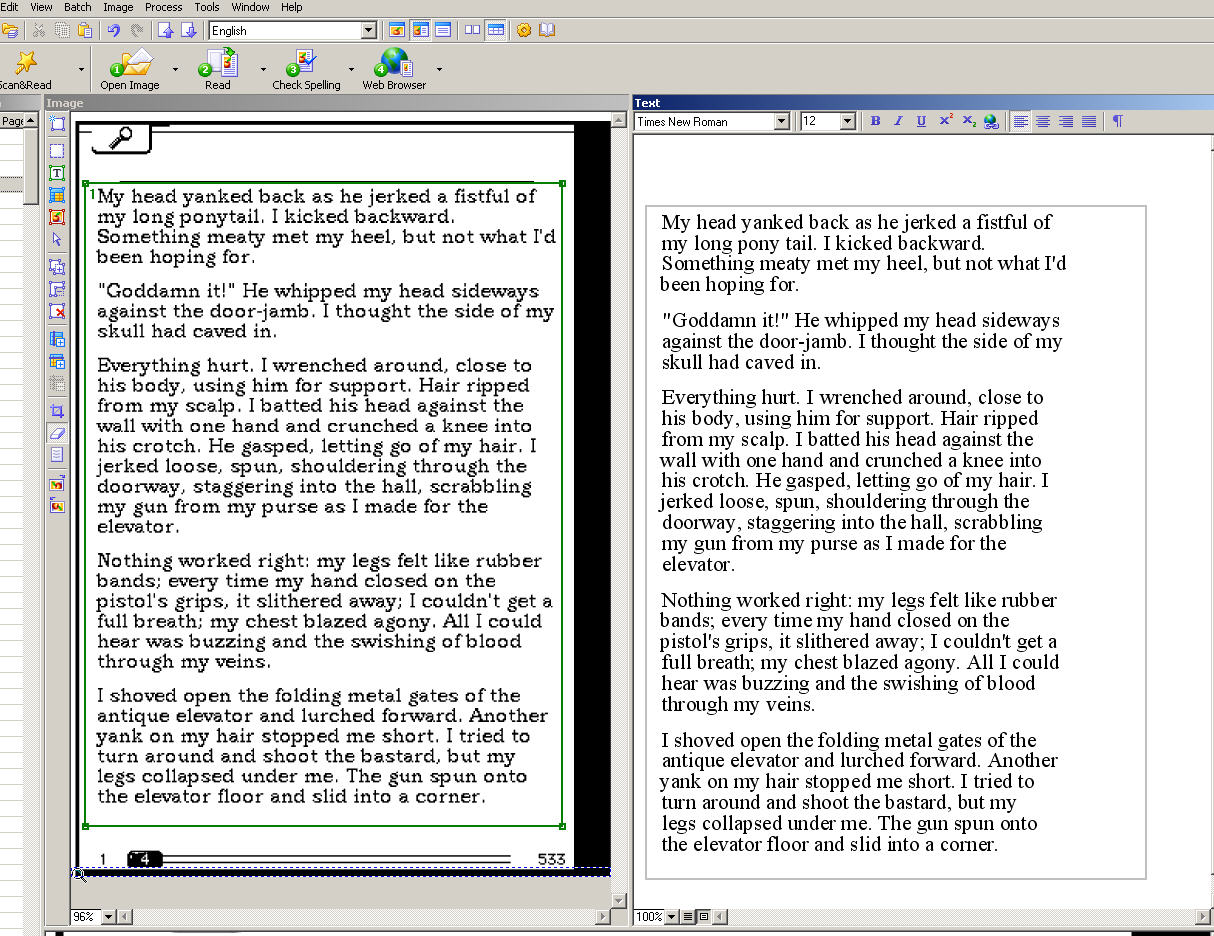Select the Delete Block red-X tool
Viewport: 1214px width, 936px height.
(x=57, y=312)
